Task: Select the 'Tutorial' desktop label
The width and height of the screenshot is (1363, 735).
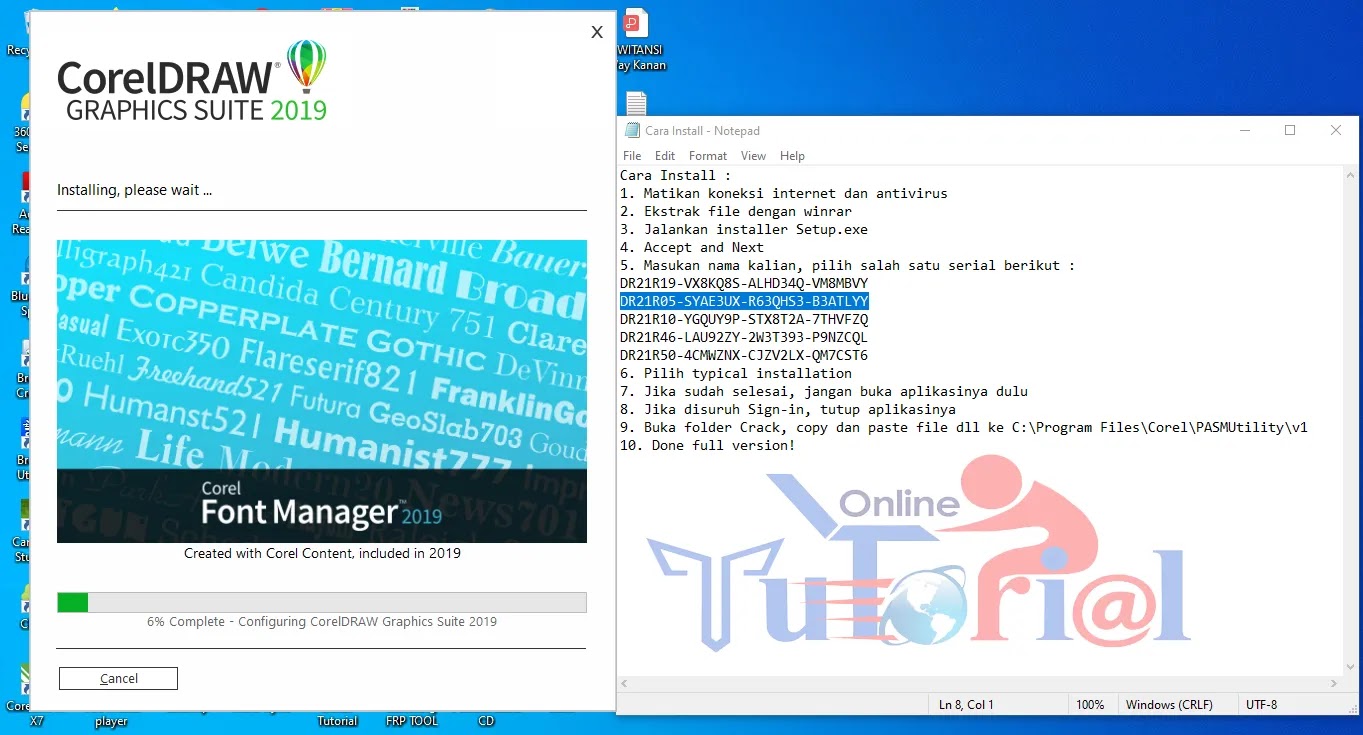Action: (x=338, y=721)
